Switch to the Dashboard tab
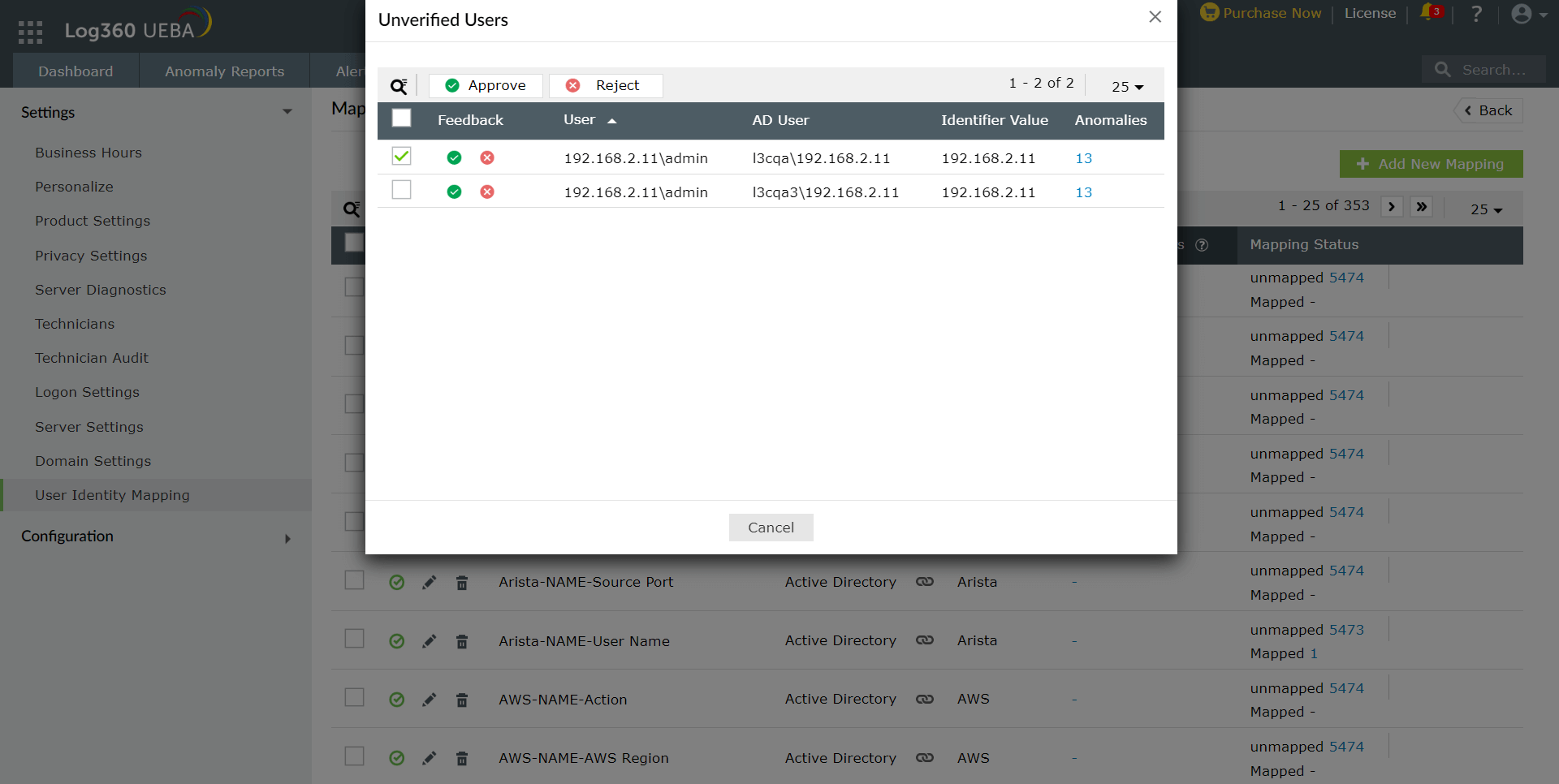The height and width of the screenshot is (784, 1559). pos(76,71)
